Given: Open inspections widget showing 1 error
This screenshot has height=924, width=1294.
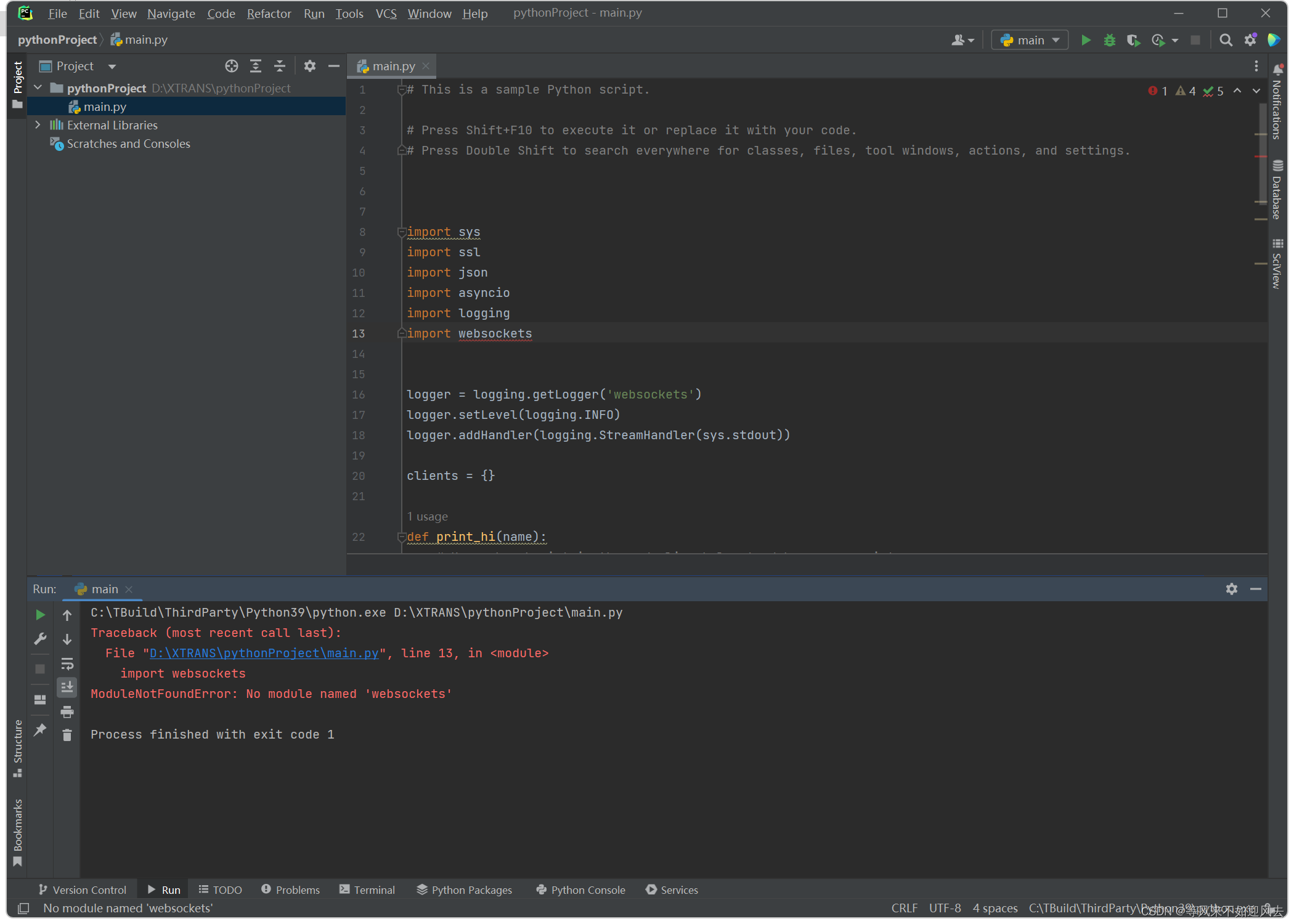Looking at the screenshot, I should tap(1158, 91).
